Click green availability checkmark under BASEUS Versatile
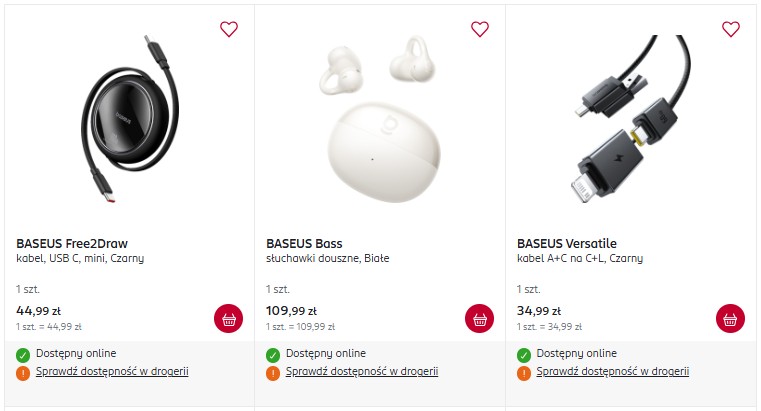 tap(524, 355)
